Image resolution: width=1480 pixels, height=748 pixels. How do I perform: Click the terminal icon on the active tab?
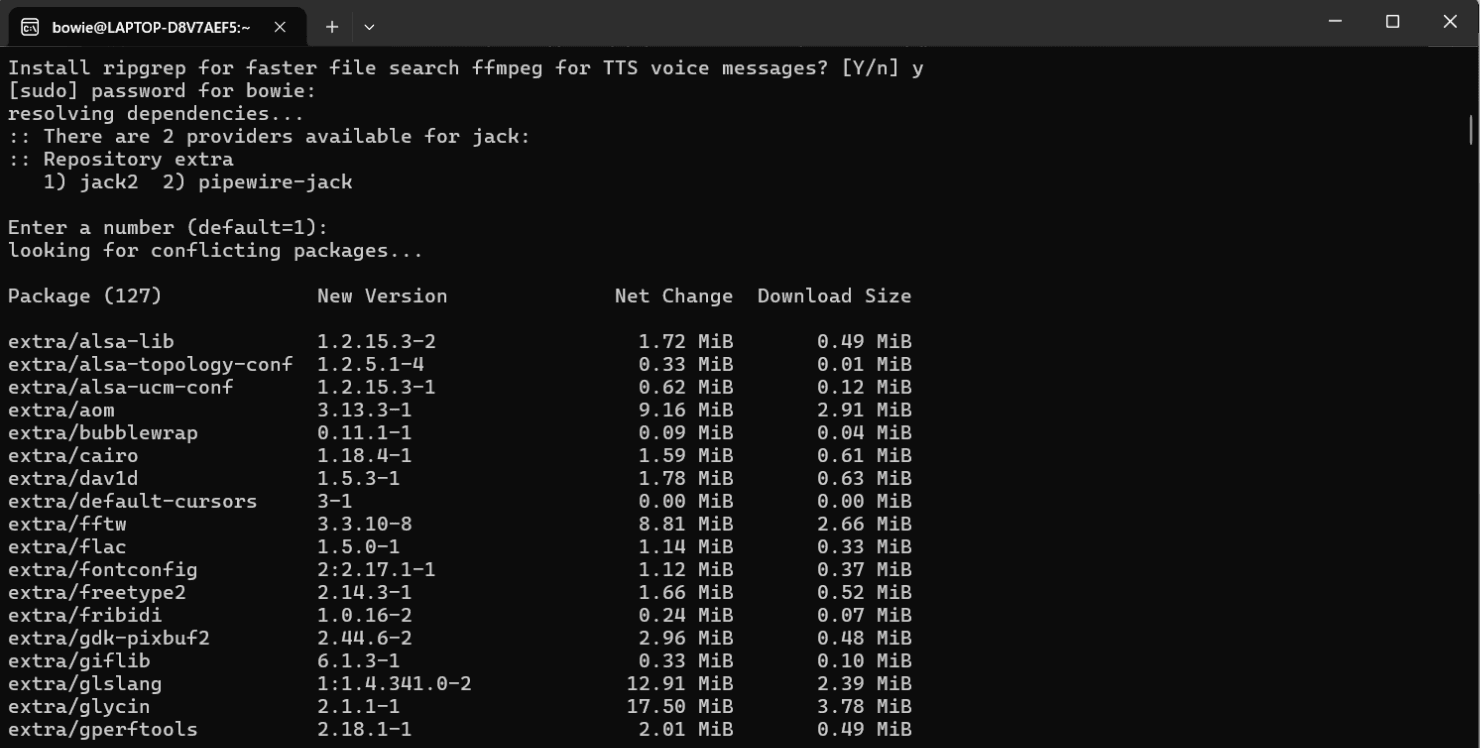tap(31, 27)
